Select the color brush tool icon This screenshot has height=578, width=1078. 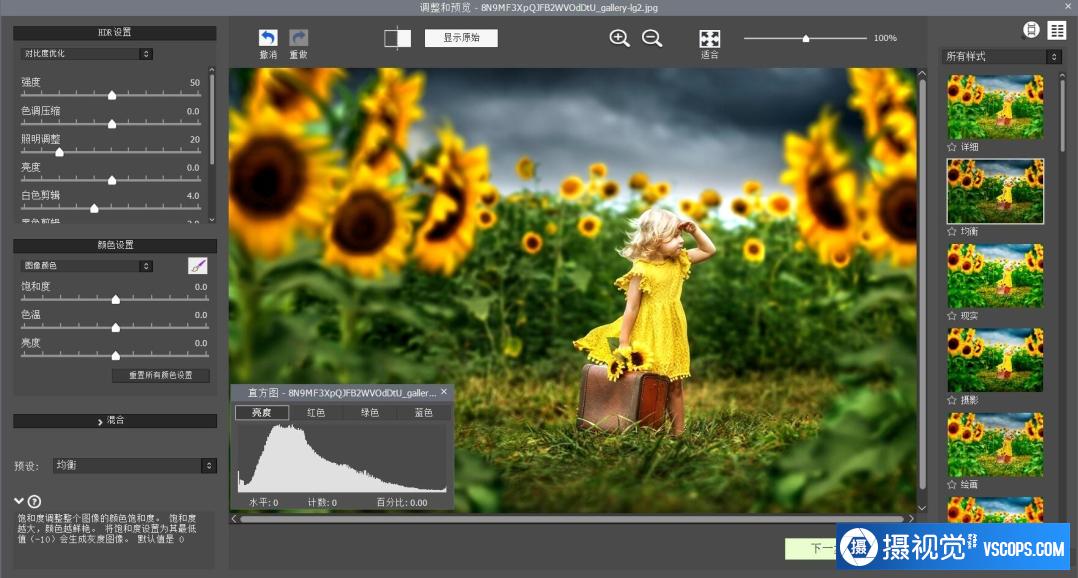198,266
